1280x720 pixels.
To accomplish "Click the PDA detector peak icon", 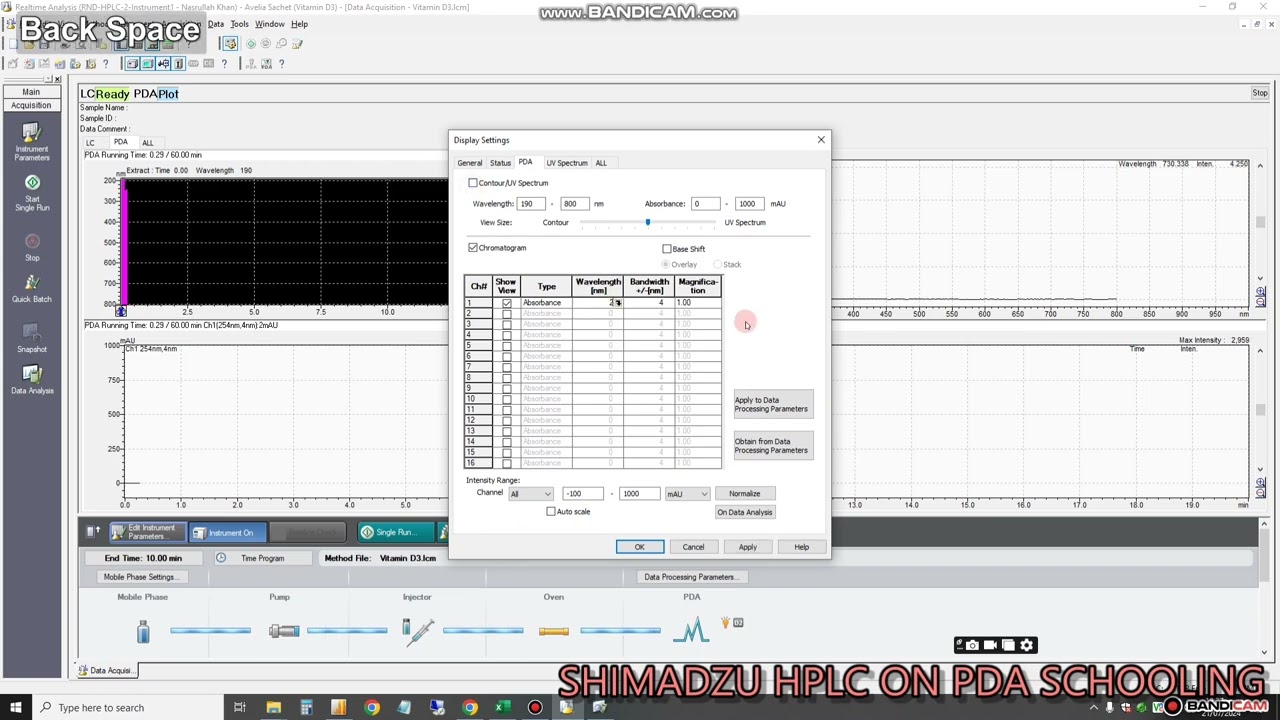I will [x=691, y=630].
